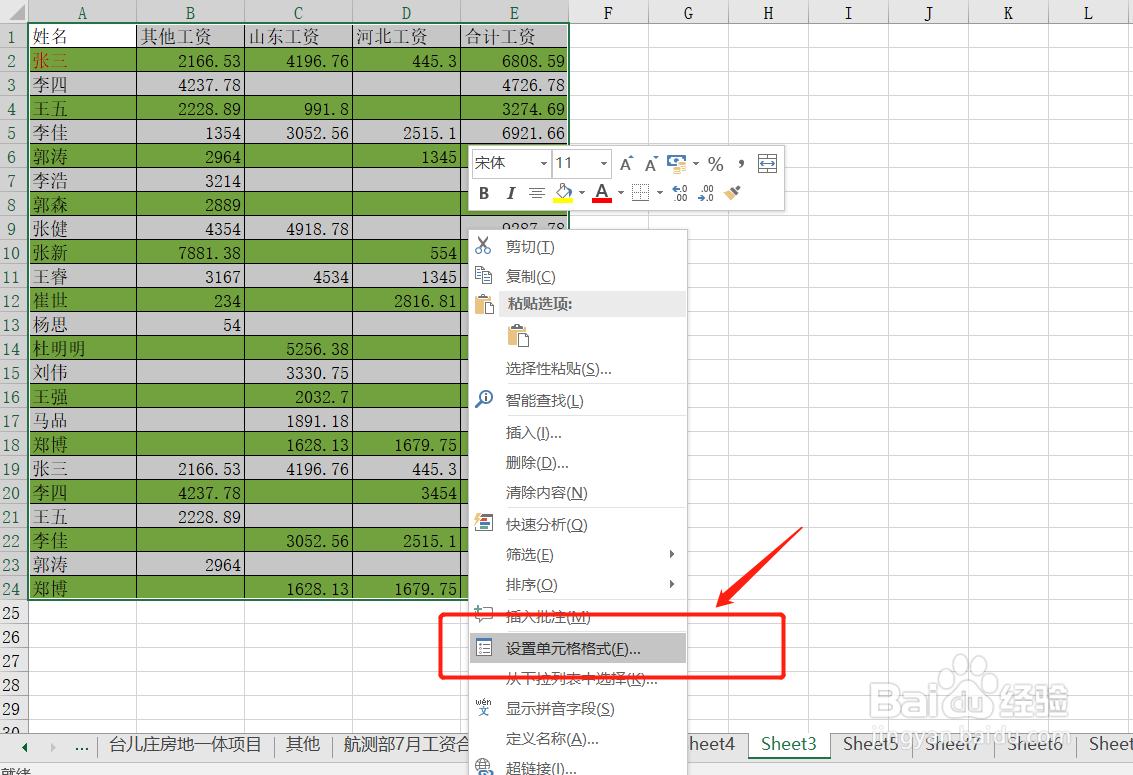Switch to Sheet5 tab
The width and height of the screenshot is (1133, 775).
coord(870,744)
